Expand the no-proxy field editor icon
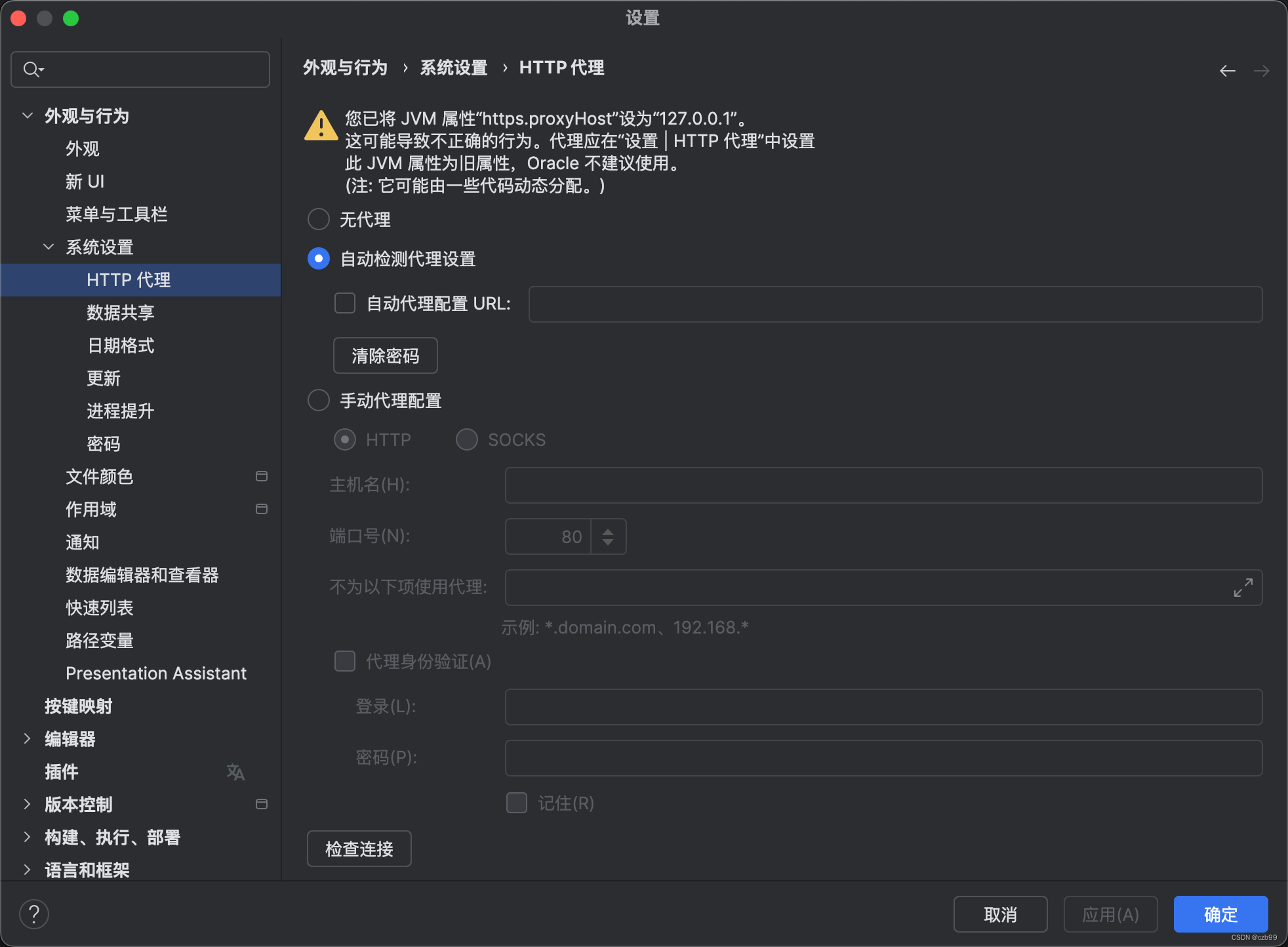 [x=1243, y=587]
